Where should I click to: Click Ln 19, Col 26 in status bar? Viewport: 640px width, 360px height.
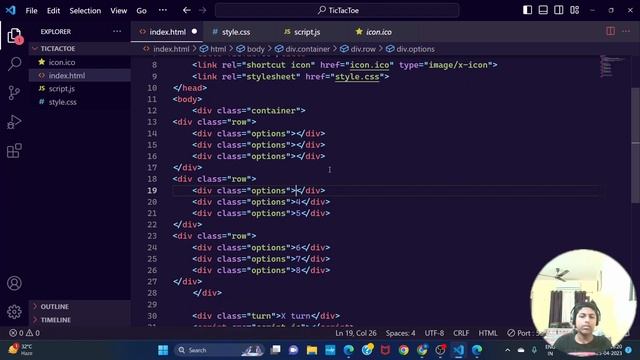click(356, 333)
